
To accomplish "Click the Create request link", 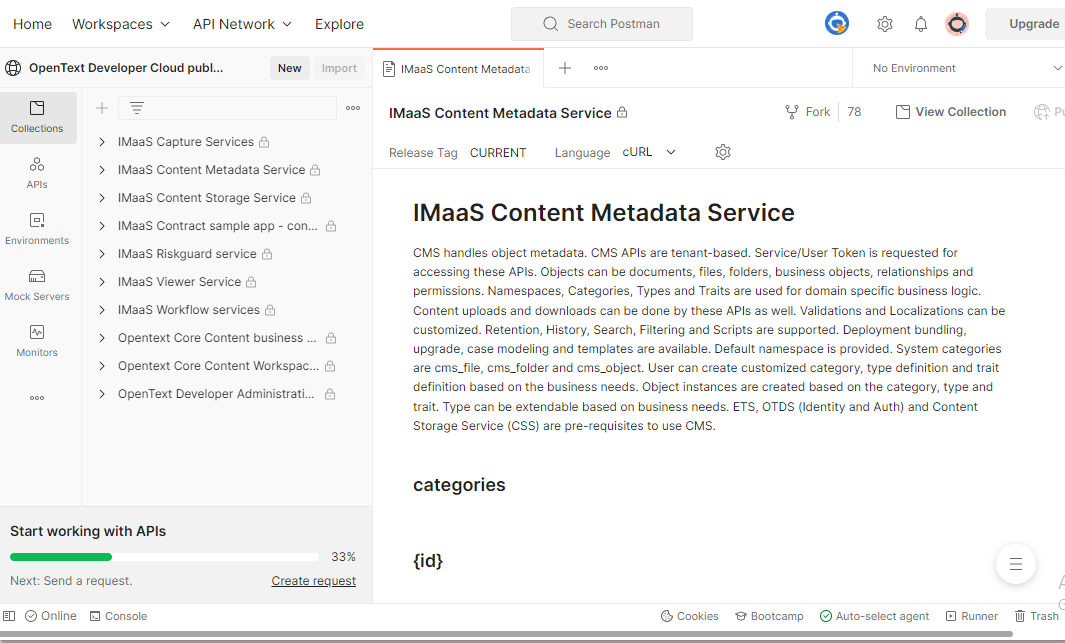I will pos(313,581).
